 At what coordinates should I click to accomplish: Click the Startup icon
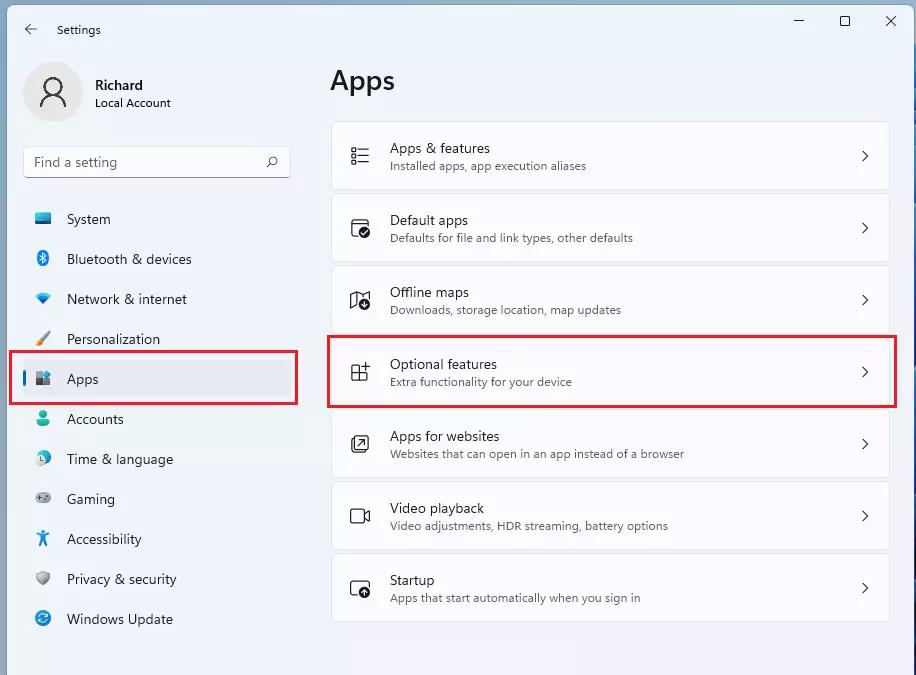pyautogui.click(x=360, y=588)
